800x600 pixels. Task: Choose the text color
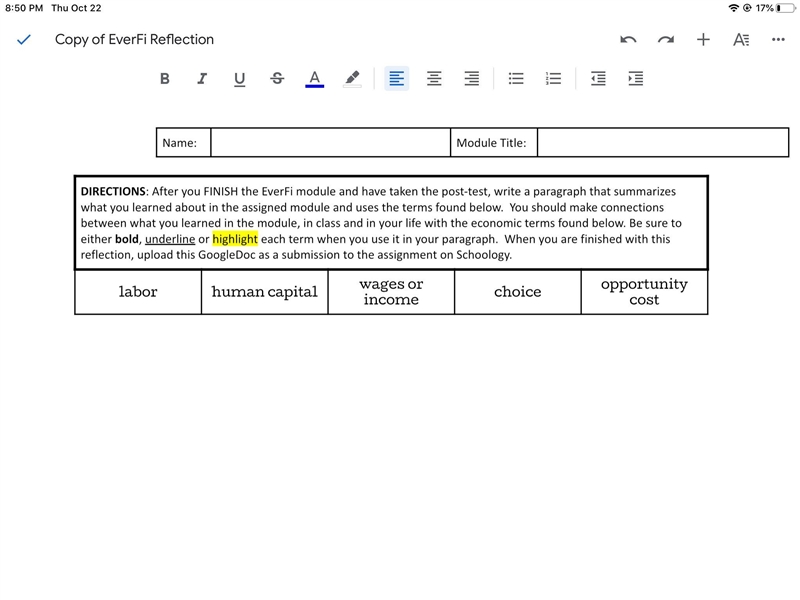click(314, 79)
